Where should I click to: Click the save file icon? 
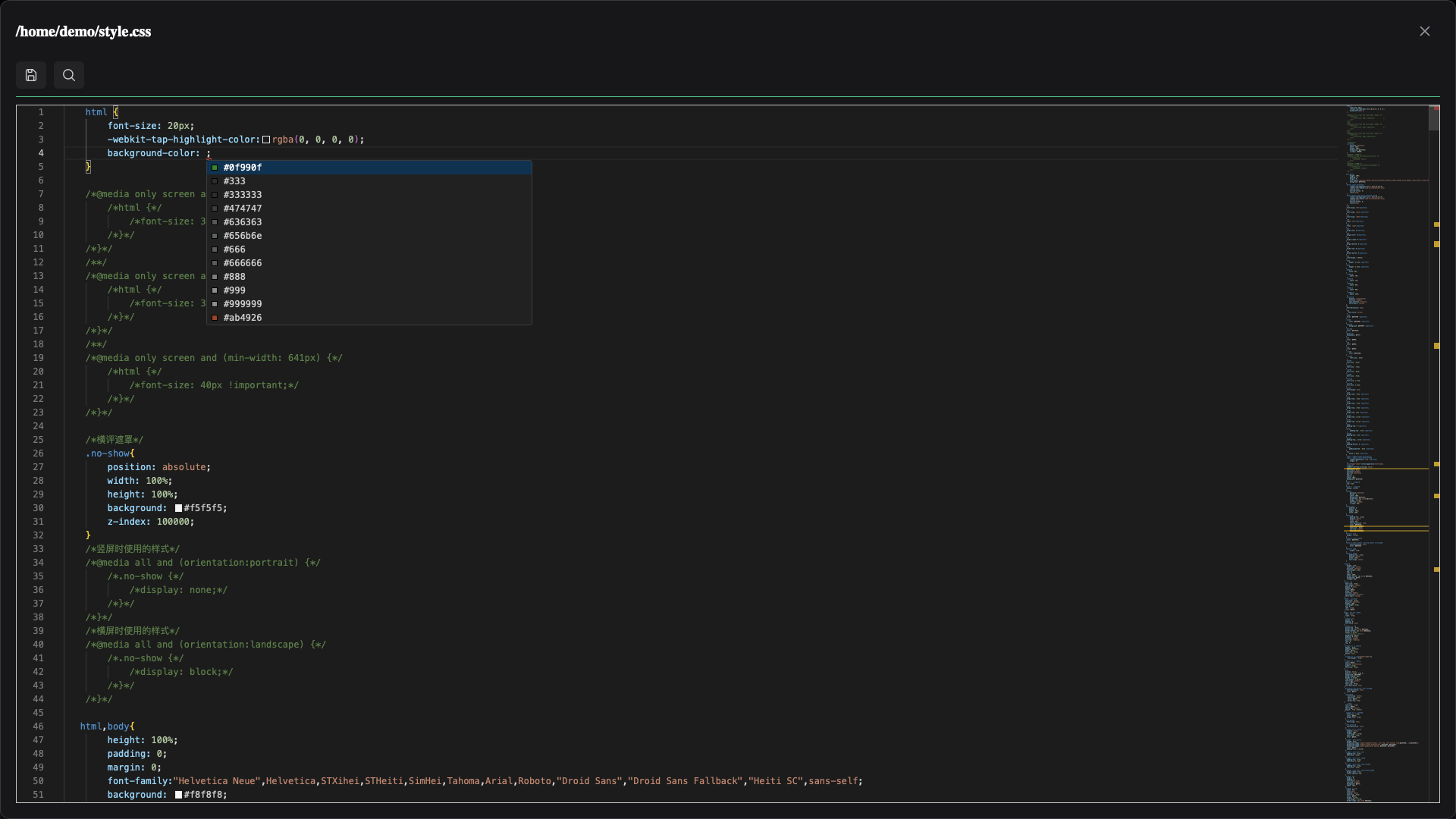point(31,75)
